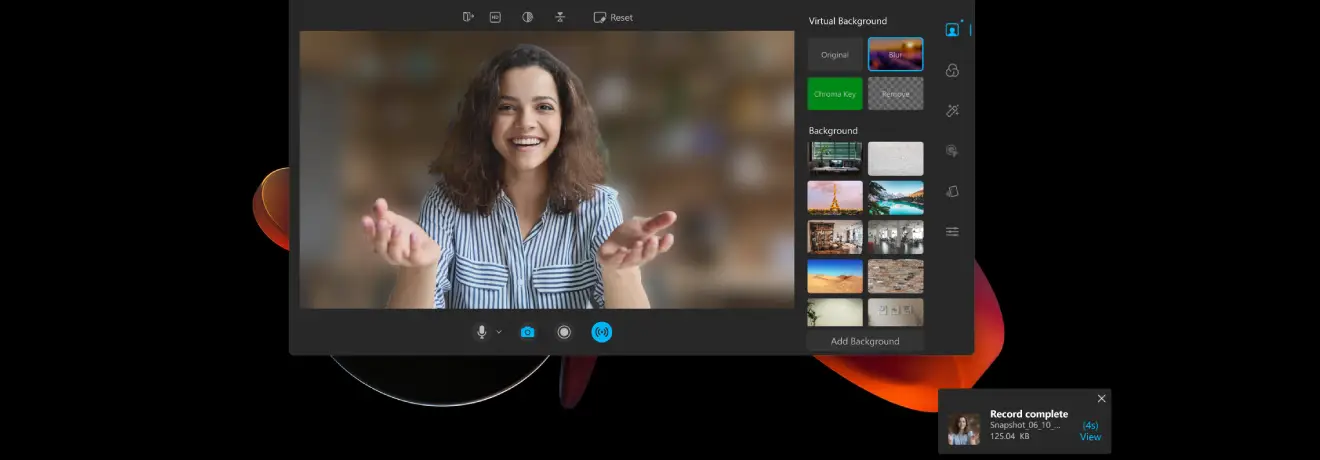The width and height of the screenshot is (1320, 460).
Task: Select the Chroma Key option
Action: [x=835, y=94]
